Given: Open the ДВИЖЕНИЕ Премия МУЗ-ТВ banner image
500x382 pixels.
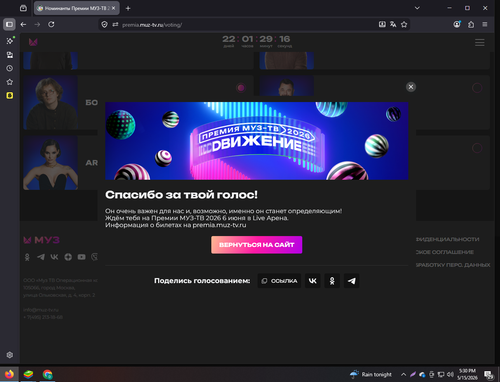Looking at the screenshot, I should [257, 141].
